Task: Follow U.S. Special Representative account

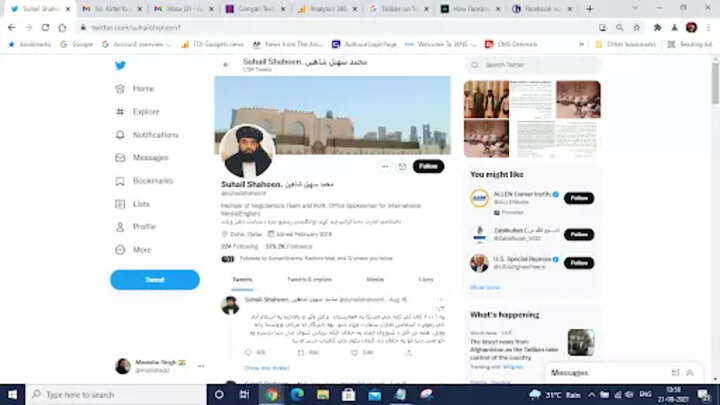Action: (x=579, y=263)
